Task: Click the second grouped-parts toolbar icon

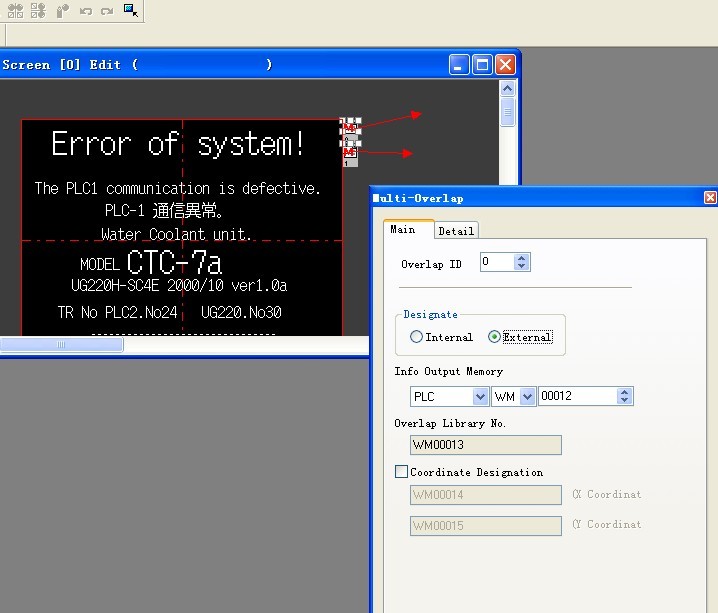Action: [x=38, y=11]
